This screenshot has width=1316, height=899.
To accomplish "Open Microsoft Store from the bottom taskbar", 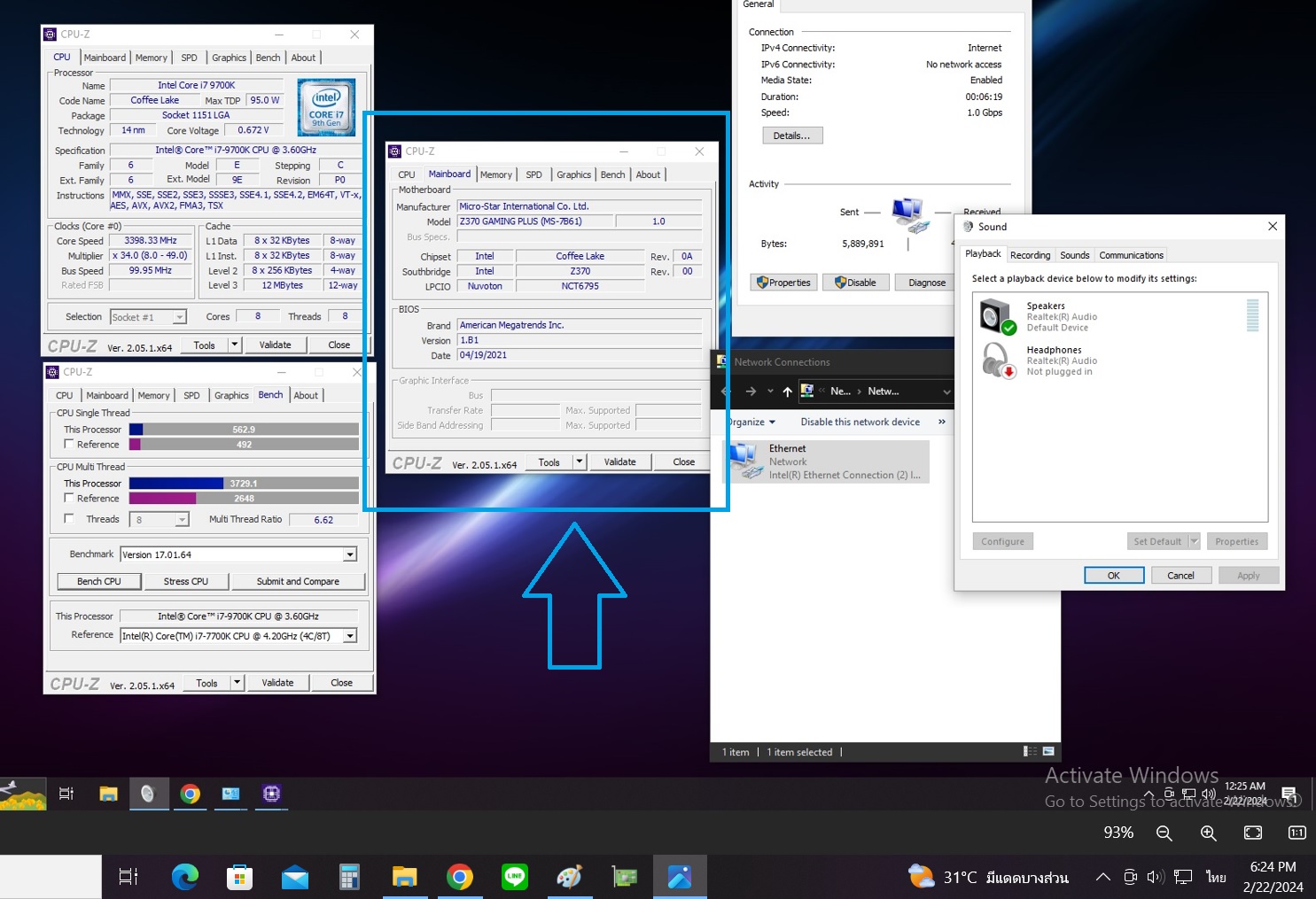I will coord(239,877).
